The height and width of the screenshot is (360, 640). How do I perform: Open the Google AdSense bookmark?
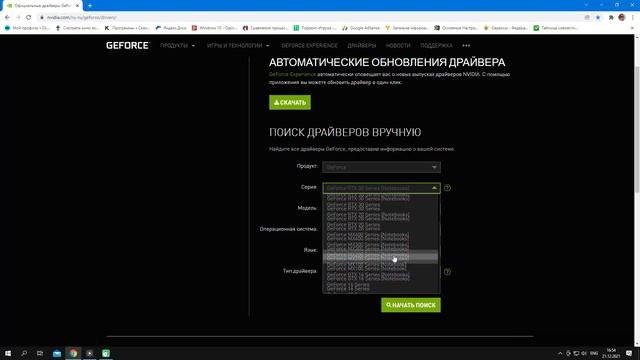[361, 28]
